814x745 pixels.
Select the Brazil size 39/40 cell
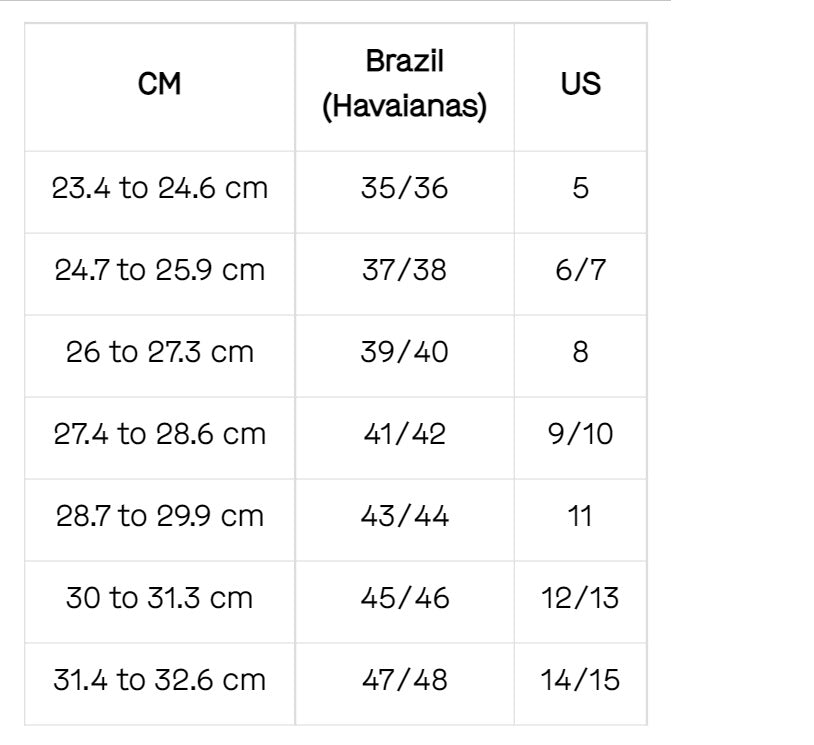(x=404, y=352)
